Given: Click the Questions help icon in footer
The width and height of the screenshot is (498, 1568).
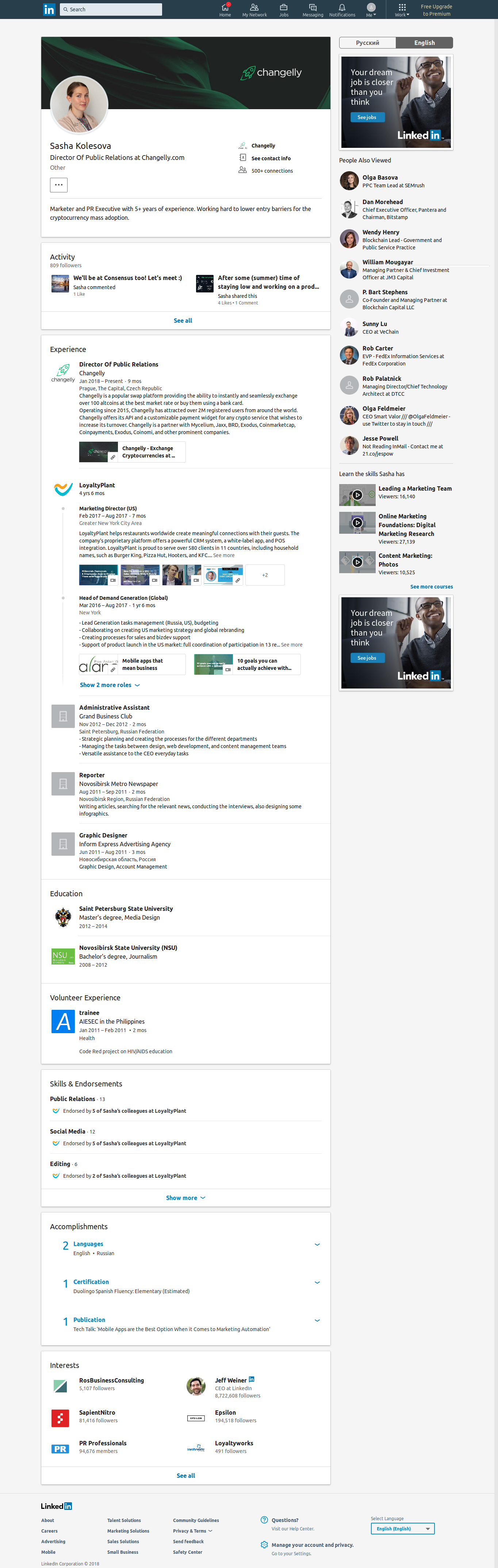Looking at the screenshot, I should click(x=264, y=1520).
